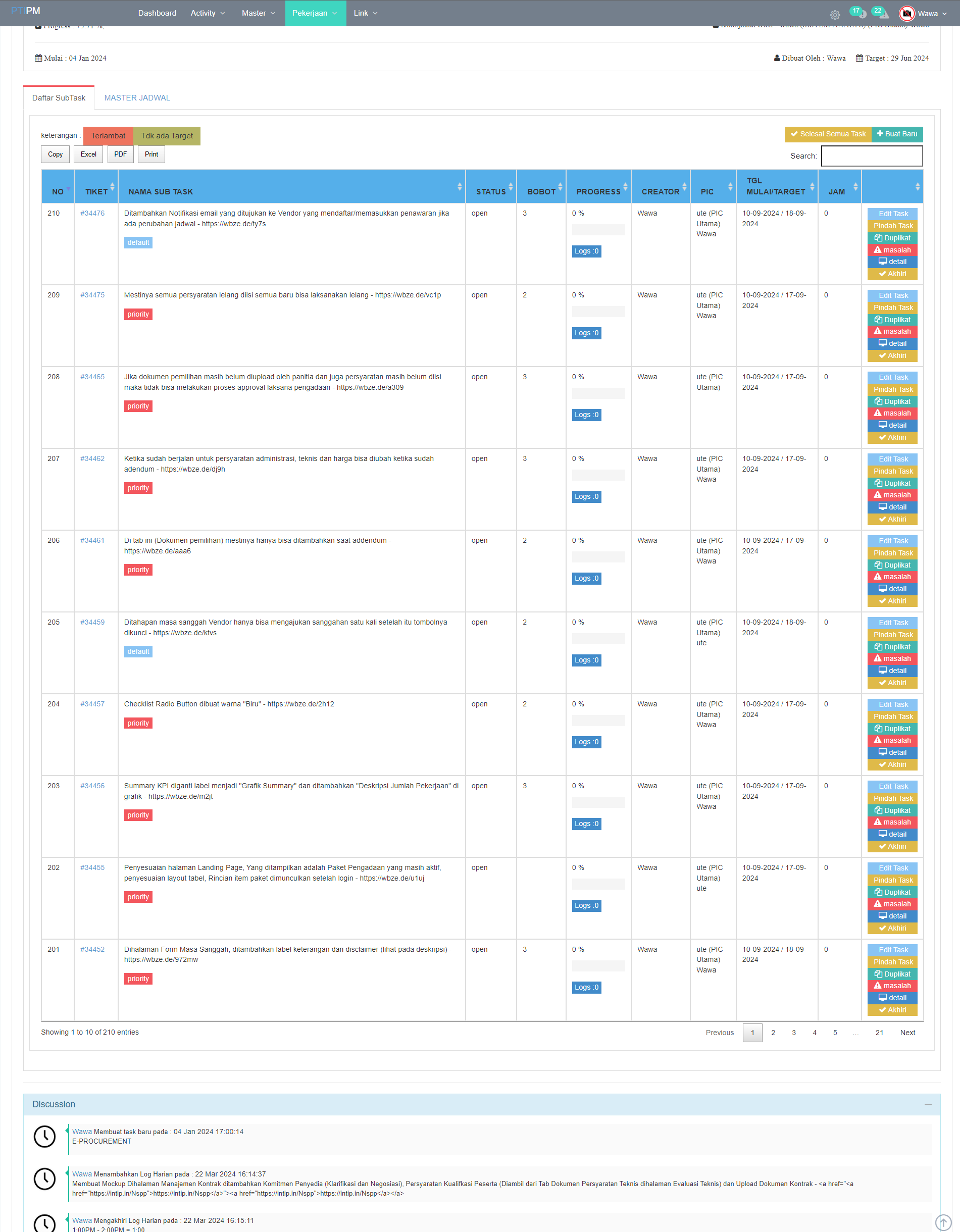This screenshot has width=960, height=1232.
Task: Sort table by BOBOT column
Action: (x=541, y=191)
